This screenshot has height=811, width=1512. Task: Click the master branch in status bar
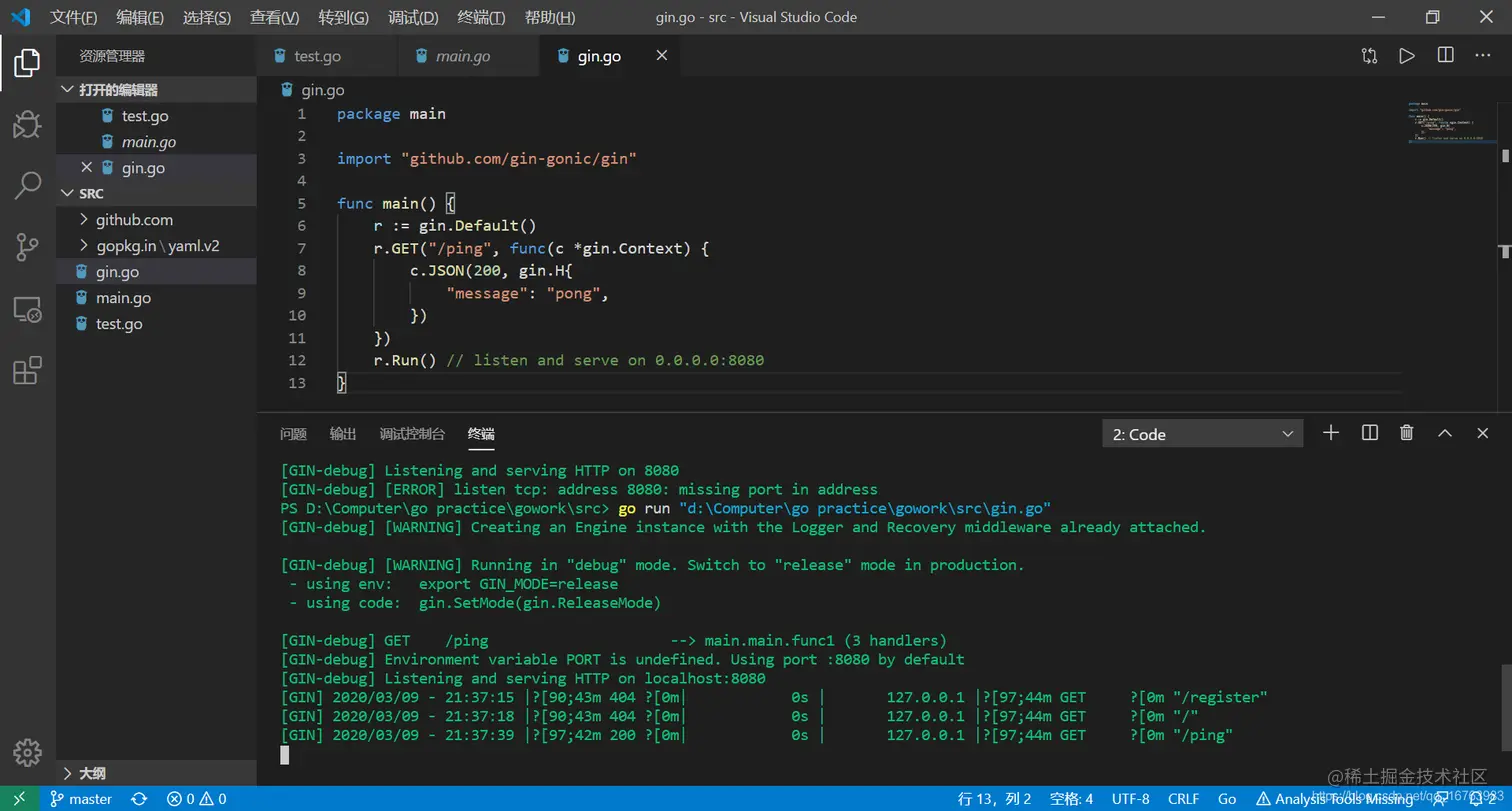point(81,799)
